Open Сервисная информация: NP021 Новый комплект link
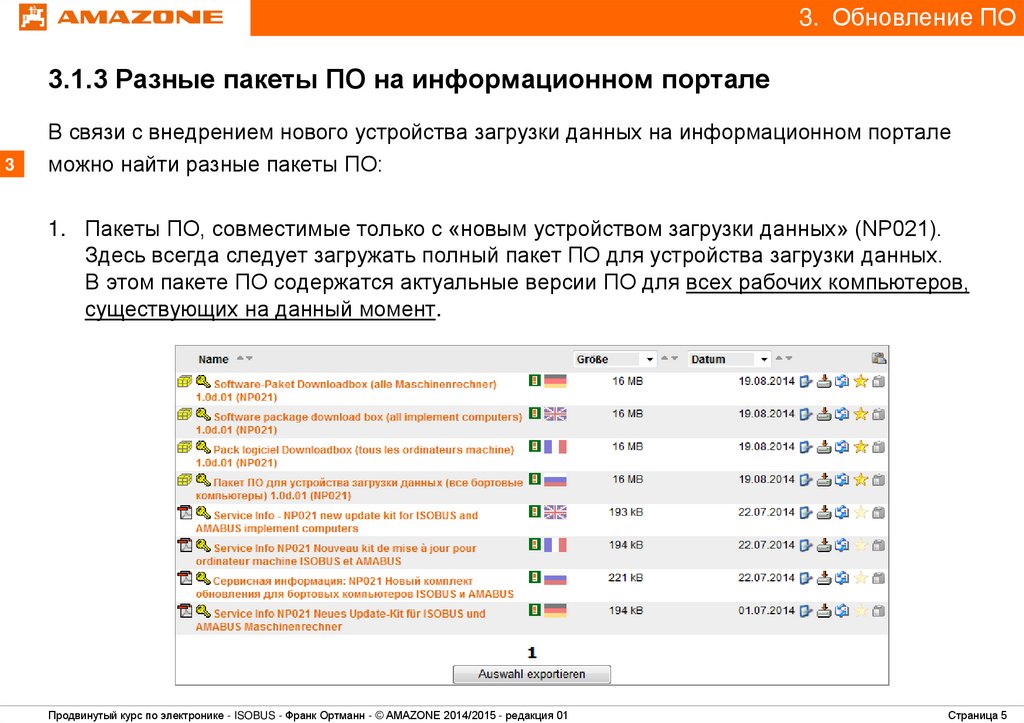The image size is (1024, 723). [x=355, y=587]
